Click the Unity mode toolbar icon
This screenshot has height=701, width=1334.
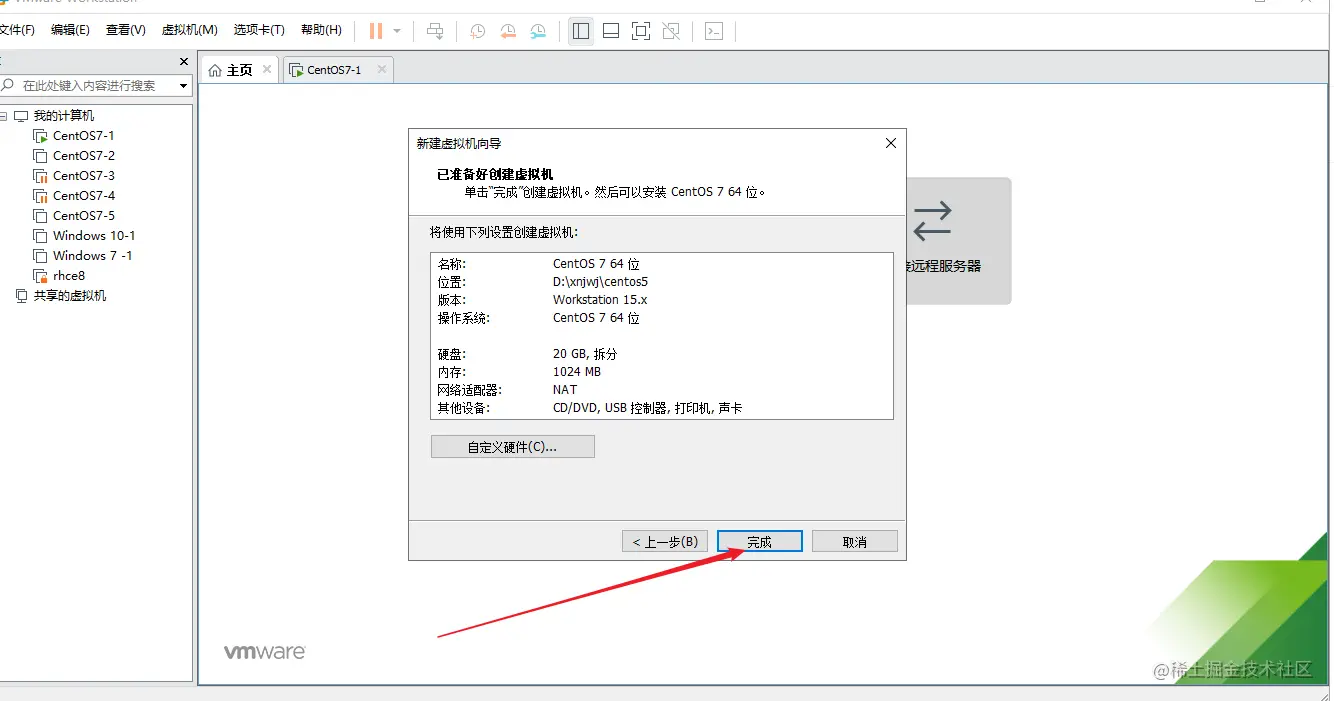pyautogui.click(x=671, y=31)
